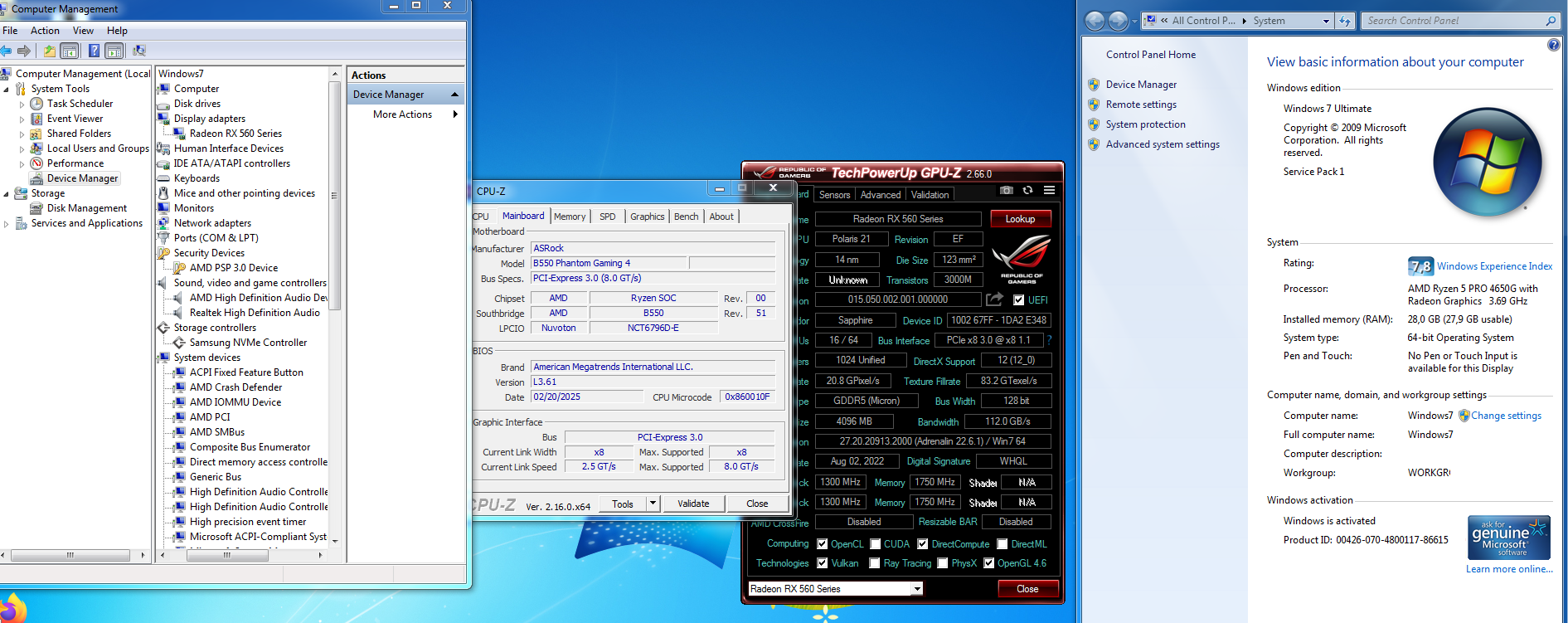Toggle the UEFI checkbox in GPU-Z
This screenshot has width=1568, height=623.
click(1018, 300)
